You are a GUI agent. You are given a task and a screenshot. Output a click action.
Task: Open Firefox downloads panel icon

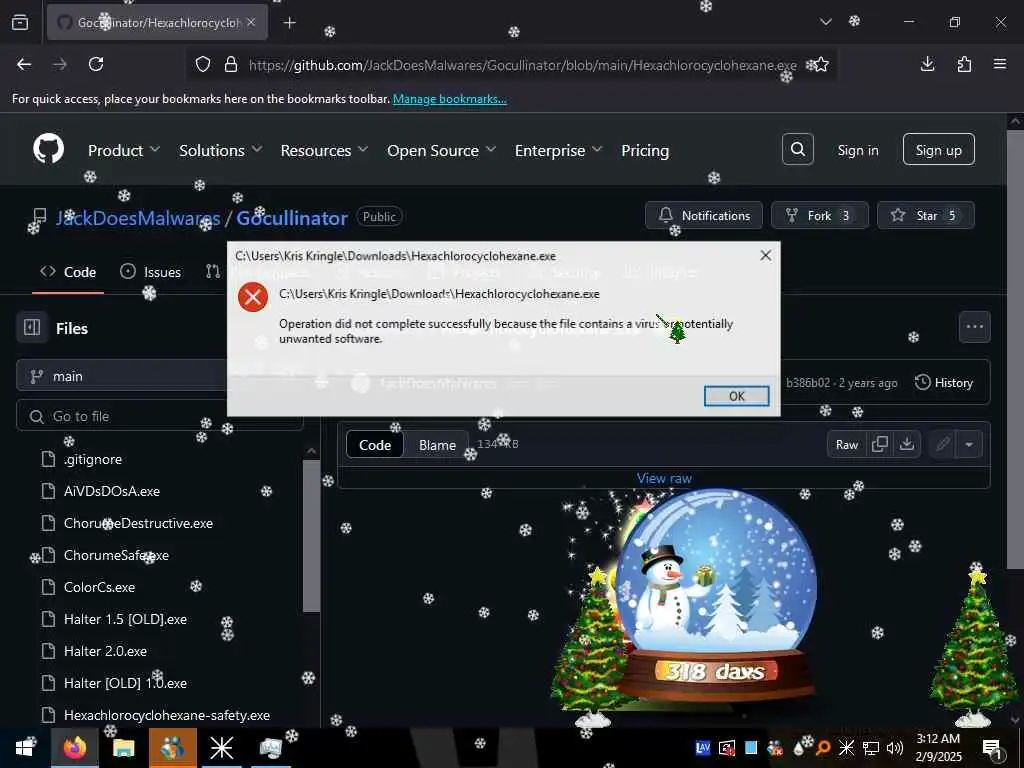927,64
